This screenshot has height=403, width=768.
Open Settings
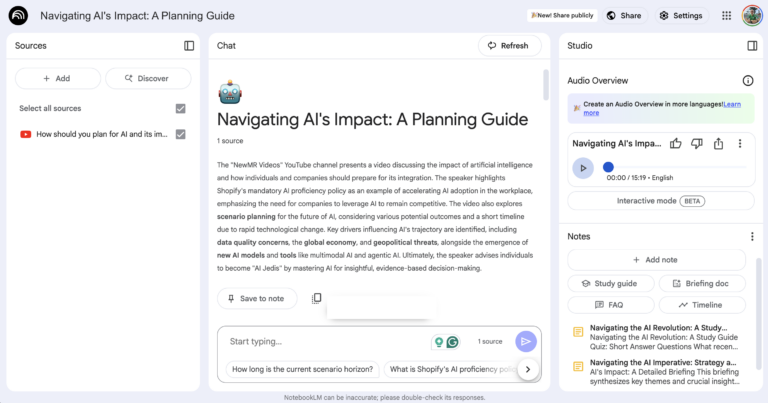point(681,16)
